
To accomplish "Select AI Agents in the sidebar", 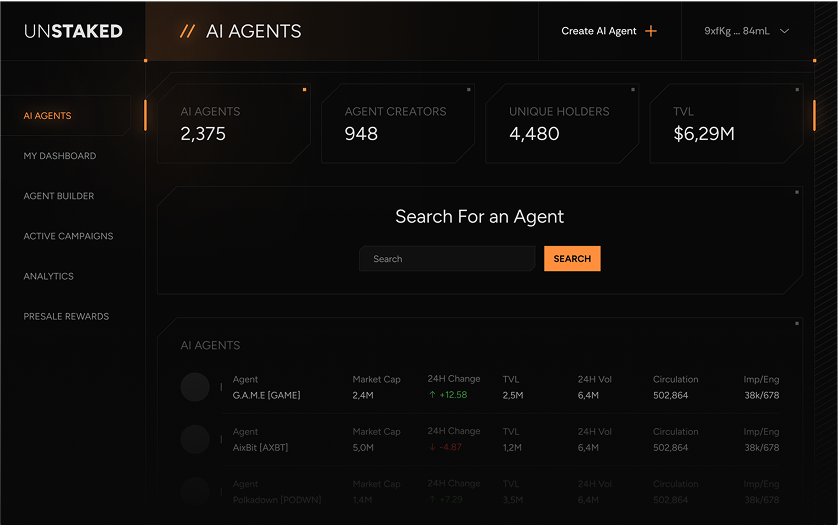I will (x=48, y=116).
